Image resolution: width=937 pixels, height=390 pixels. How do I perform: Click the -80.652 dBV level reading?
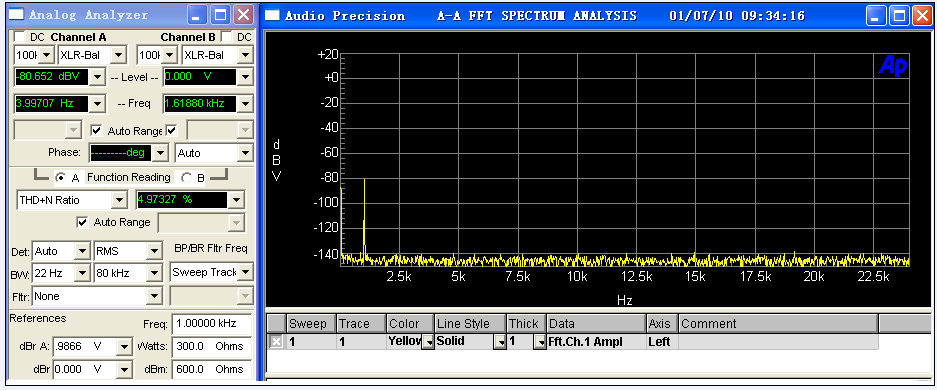coord(52,76)
